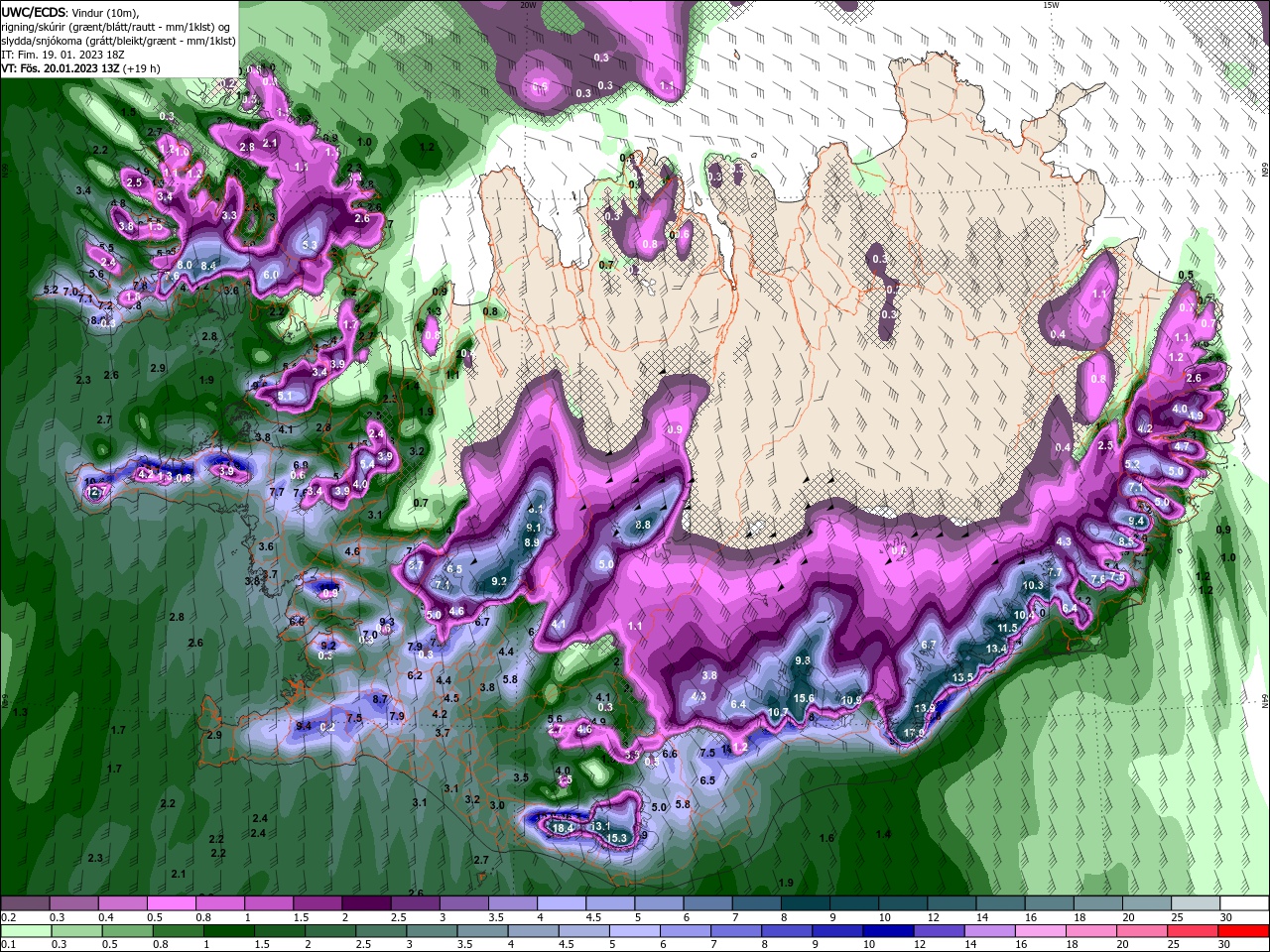This screenshot has height=952, width=1270.
Task: Click the IT initial time line in header
Action: pyautogui.click(x=62, y=56)
